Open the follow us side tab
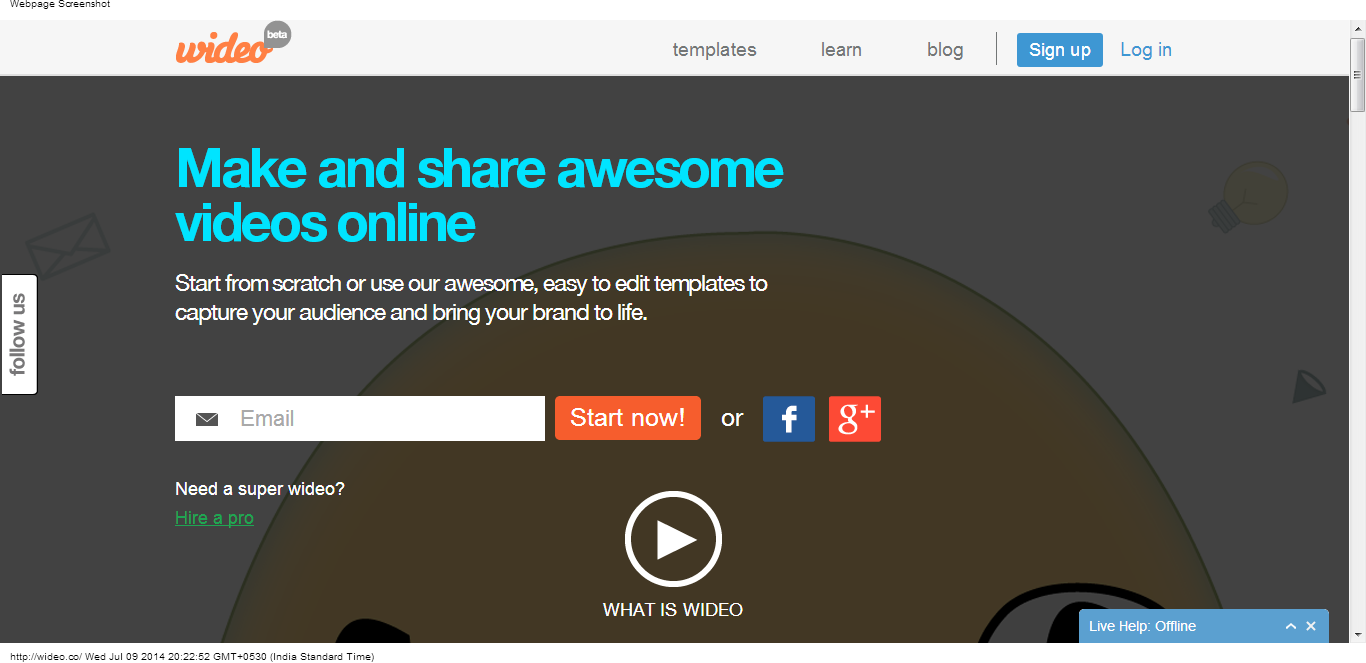Image resolution: width=1366 pixels, height=663 pixels. pos(19,334)
